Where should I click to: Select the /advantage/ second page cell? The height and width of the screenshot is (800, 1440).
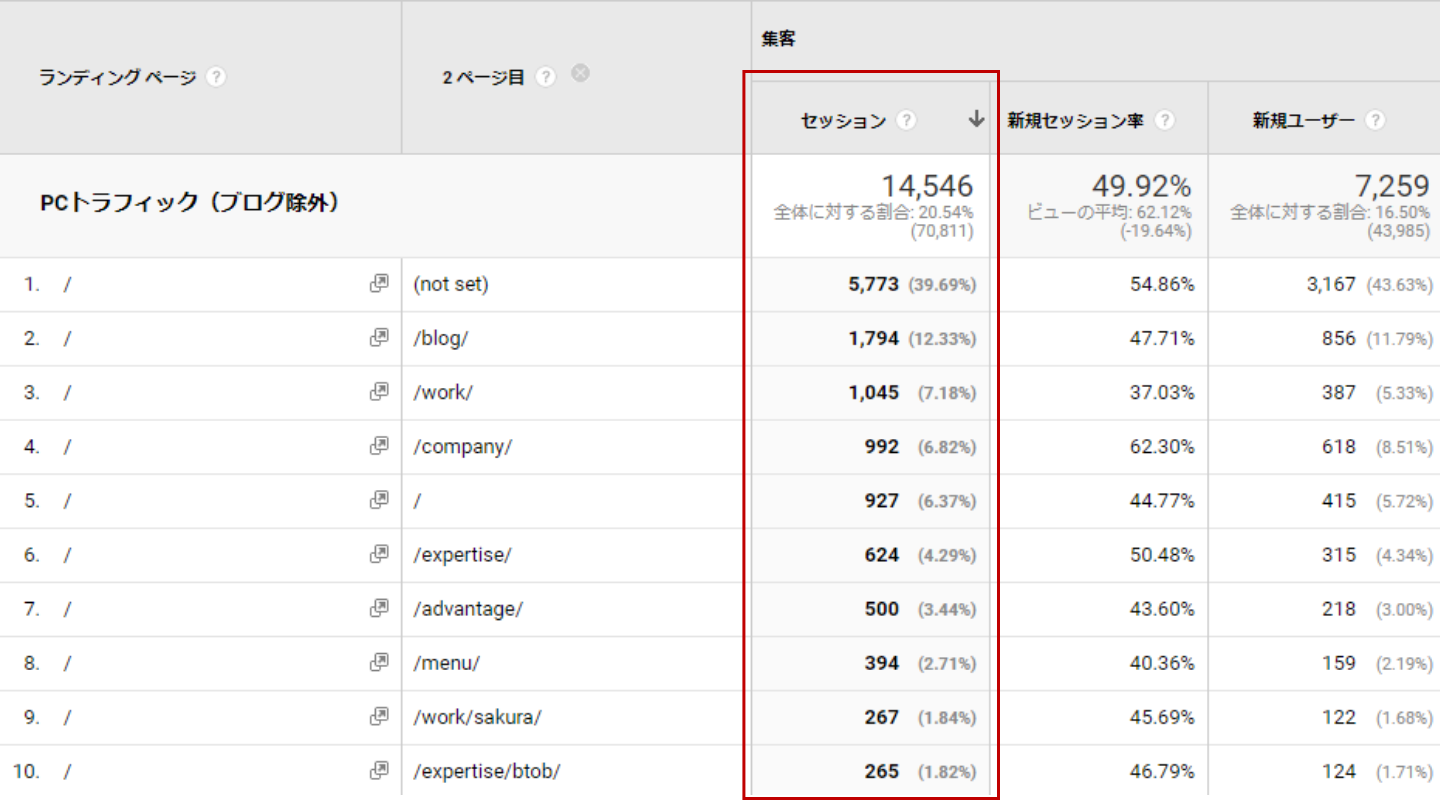point(468,608)
